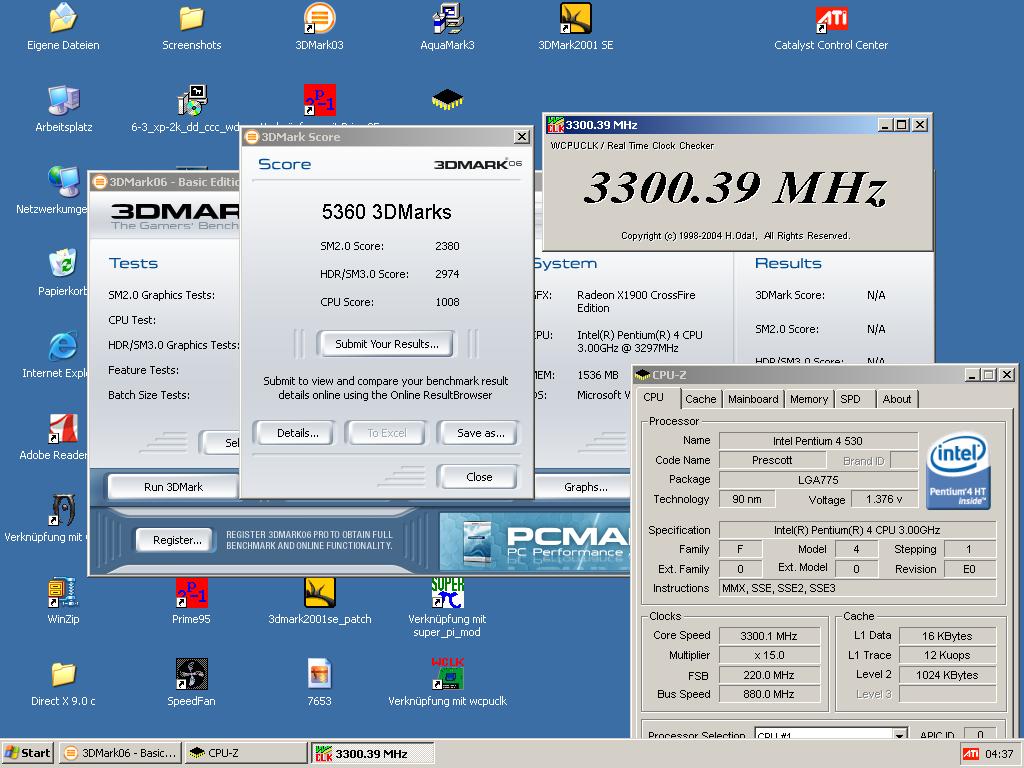The height and width of the screenshot is (768, 1024).
Task: Switch to the SPD tab in CPU-Z
Action: (850, 399)
